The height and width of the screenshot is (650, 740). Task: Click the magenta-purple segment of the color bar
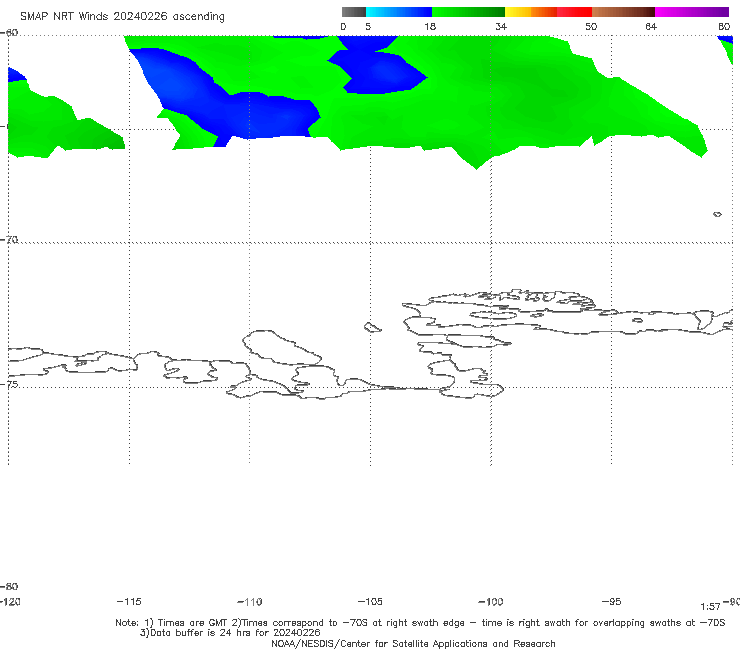[692, 12]
